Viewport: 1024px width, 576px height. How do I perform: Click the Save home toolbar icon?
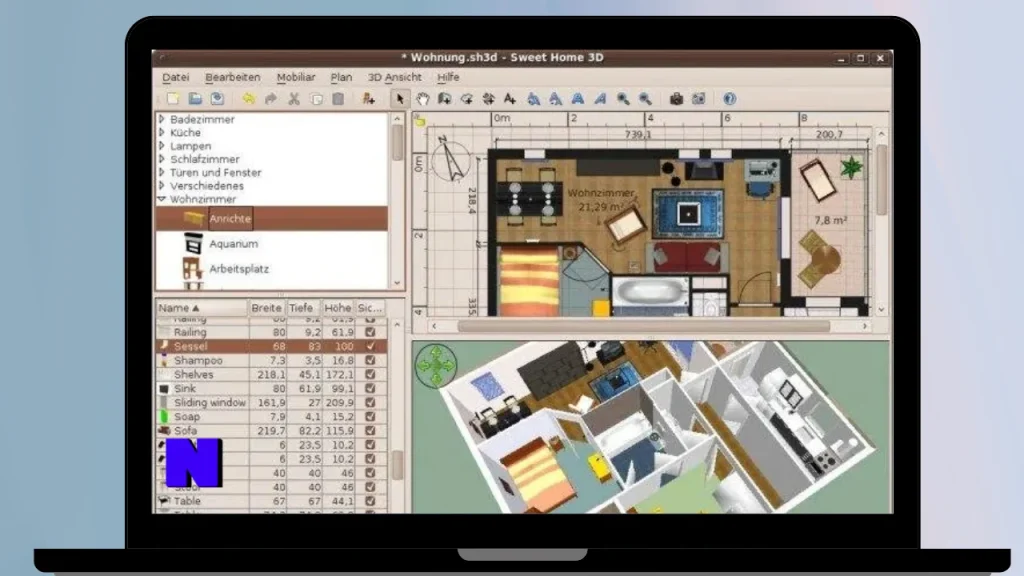tap(217, 99)
